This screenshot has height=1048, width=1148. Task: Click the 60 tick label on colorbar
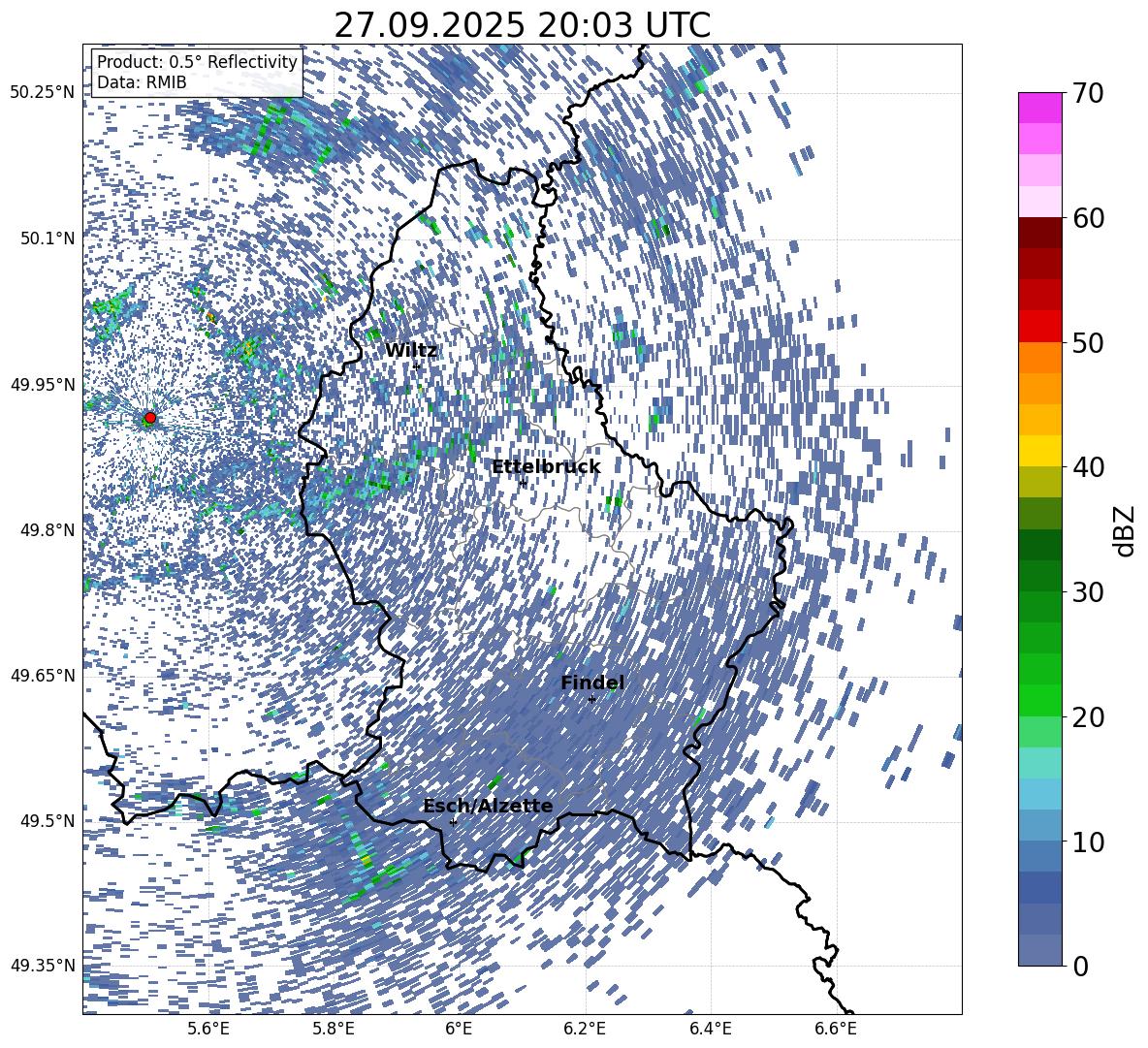point(1088,218)
